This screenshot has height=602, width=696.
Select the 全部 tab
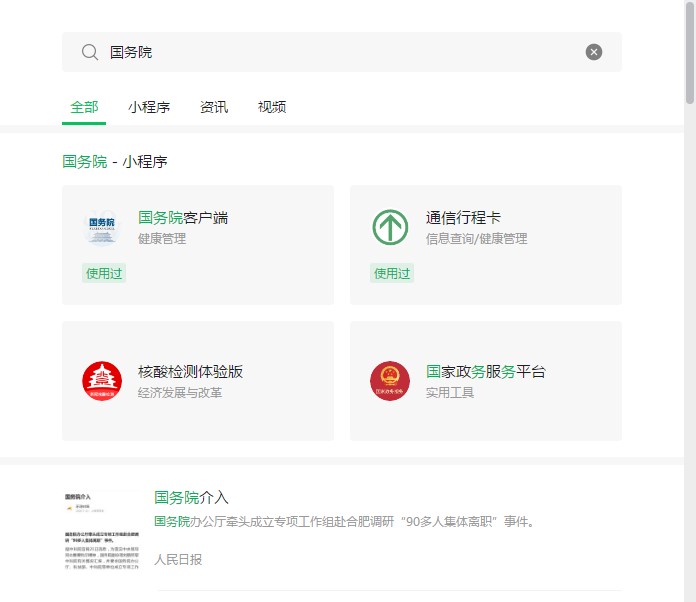click(84, 107)
